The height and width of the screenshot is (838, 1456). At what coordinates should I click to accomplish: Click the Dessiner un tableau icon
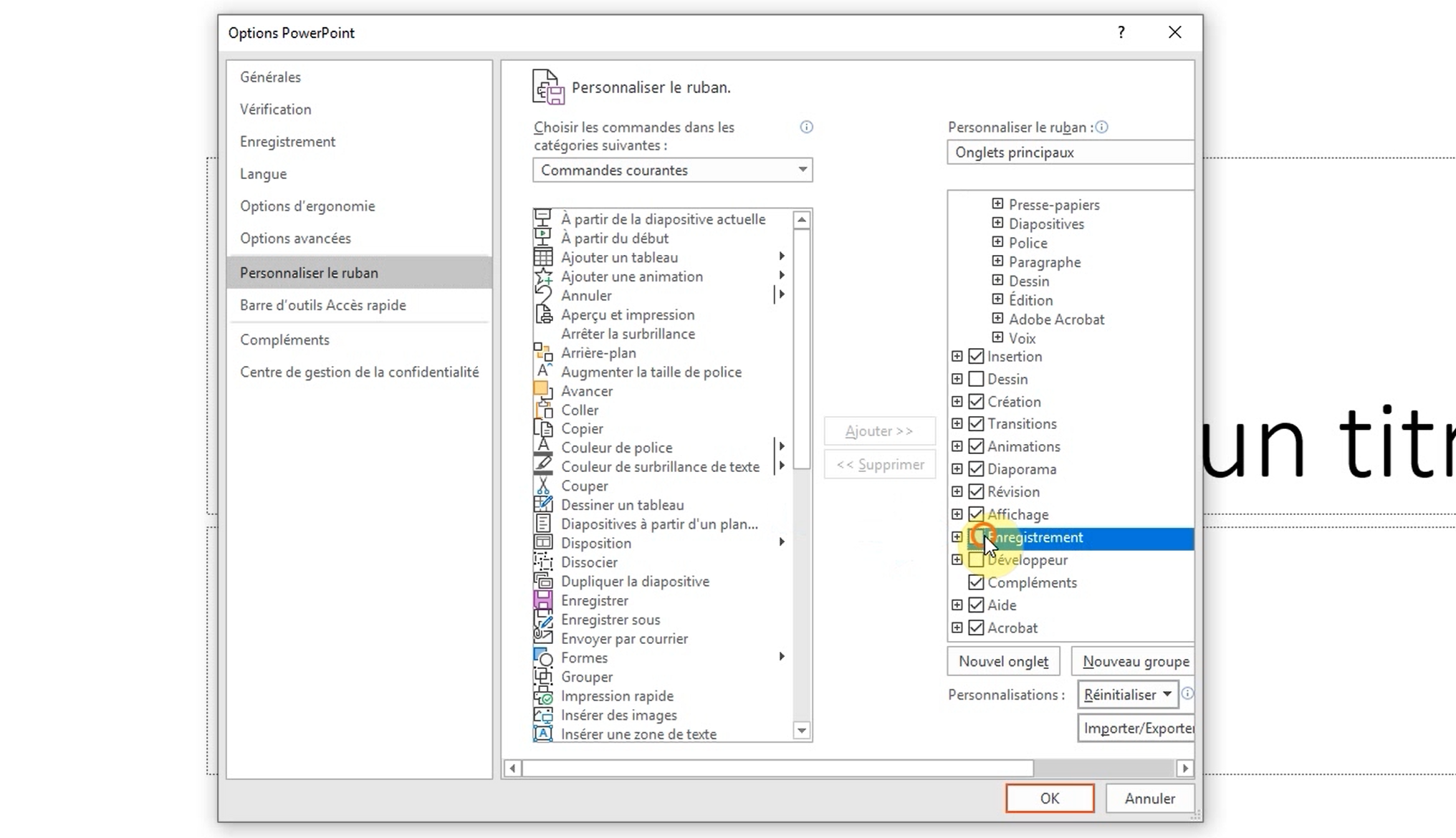(x=543, y=505)
